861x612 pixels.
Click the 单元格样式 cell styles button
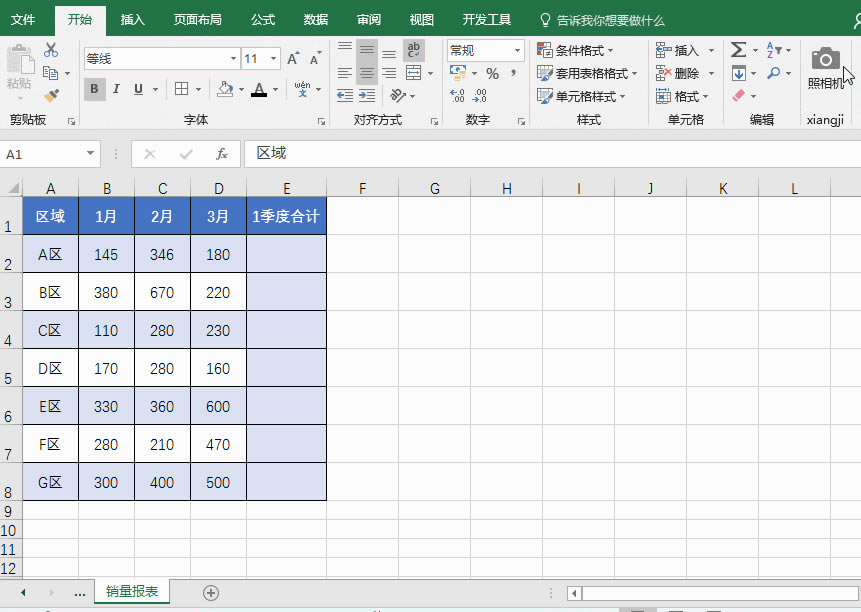tap(578, 96)
